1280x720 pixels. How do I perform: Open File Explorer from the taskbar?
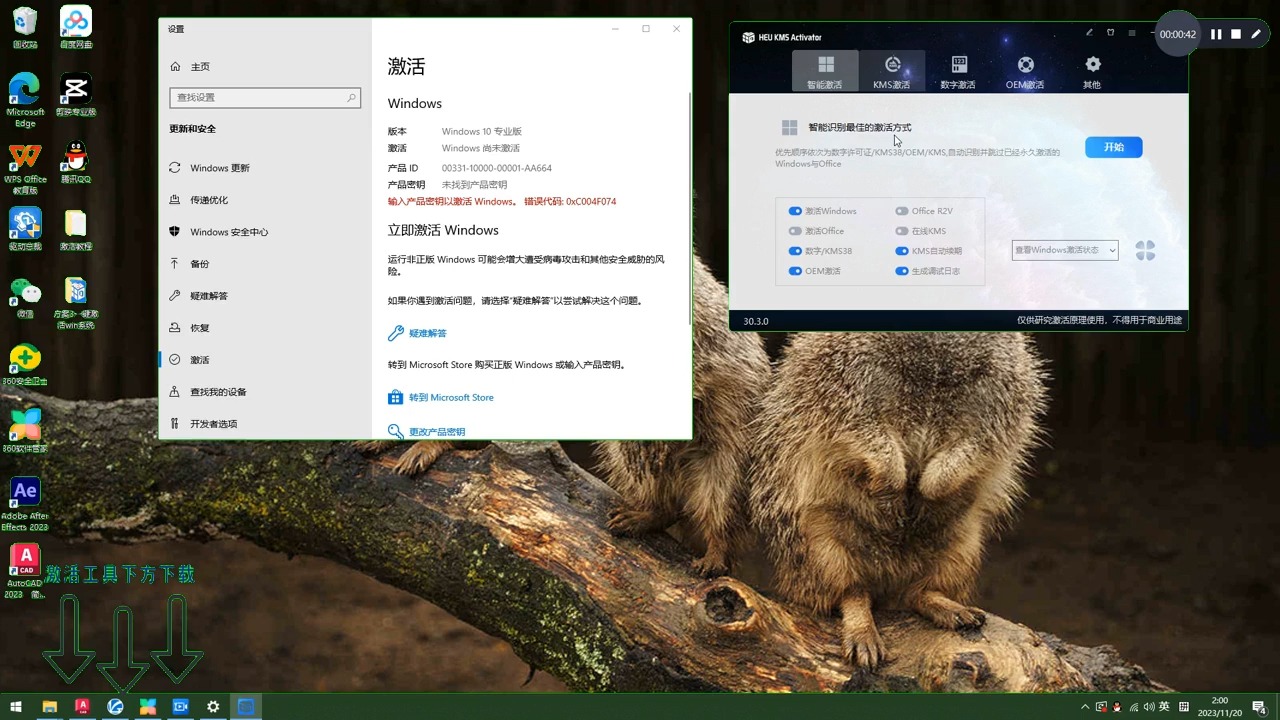[x=49, y=707]
